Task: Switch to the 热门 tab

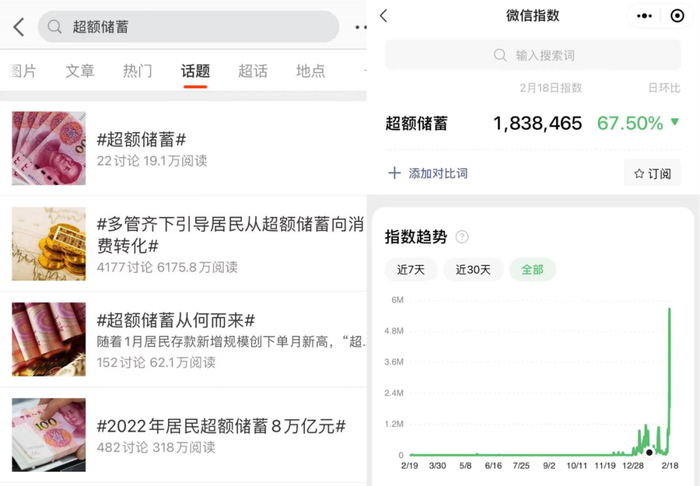Action: (x=138, y=71)
